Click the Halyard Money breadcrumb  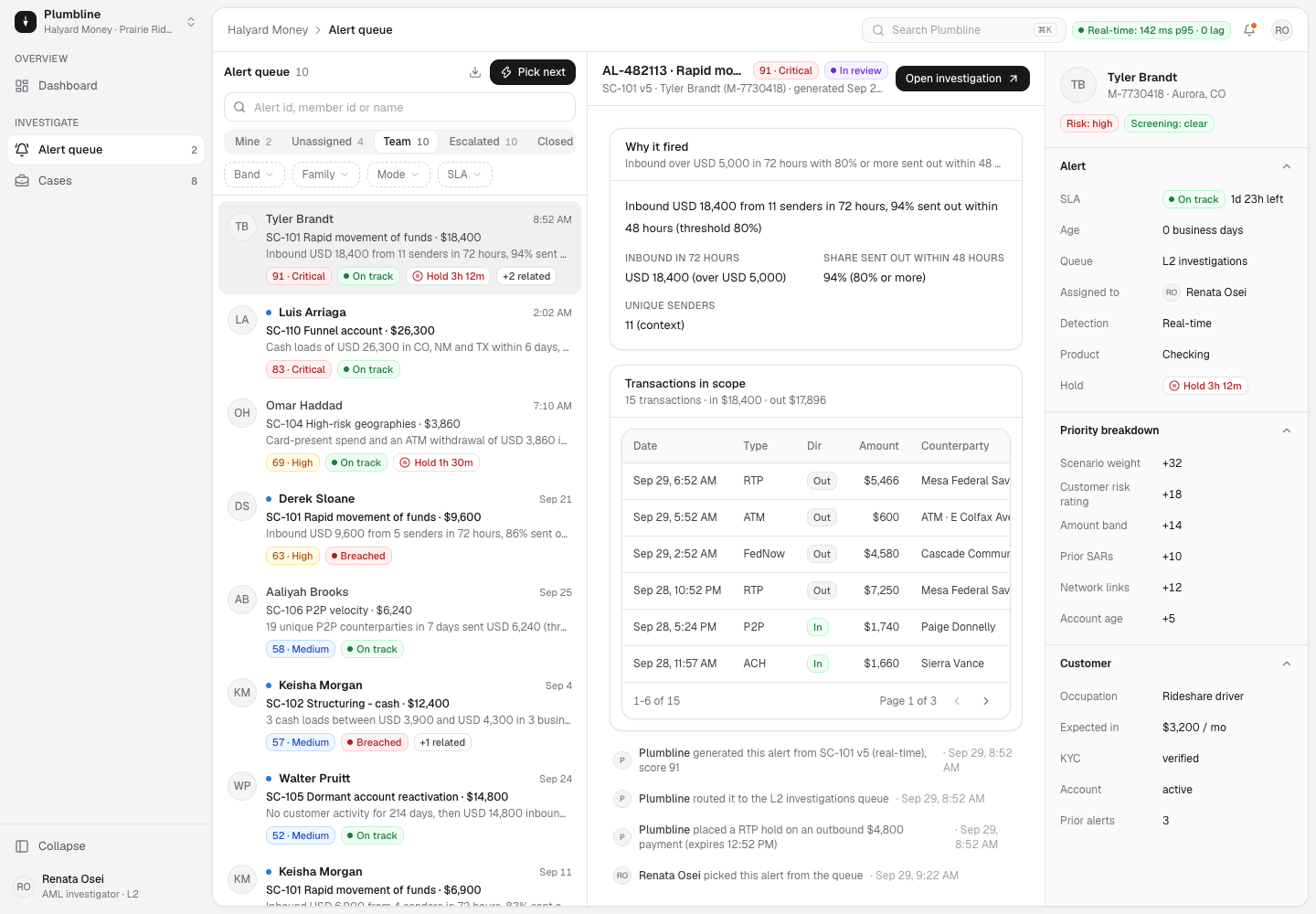(268, 30)
